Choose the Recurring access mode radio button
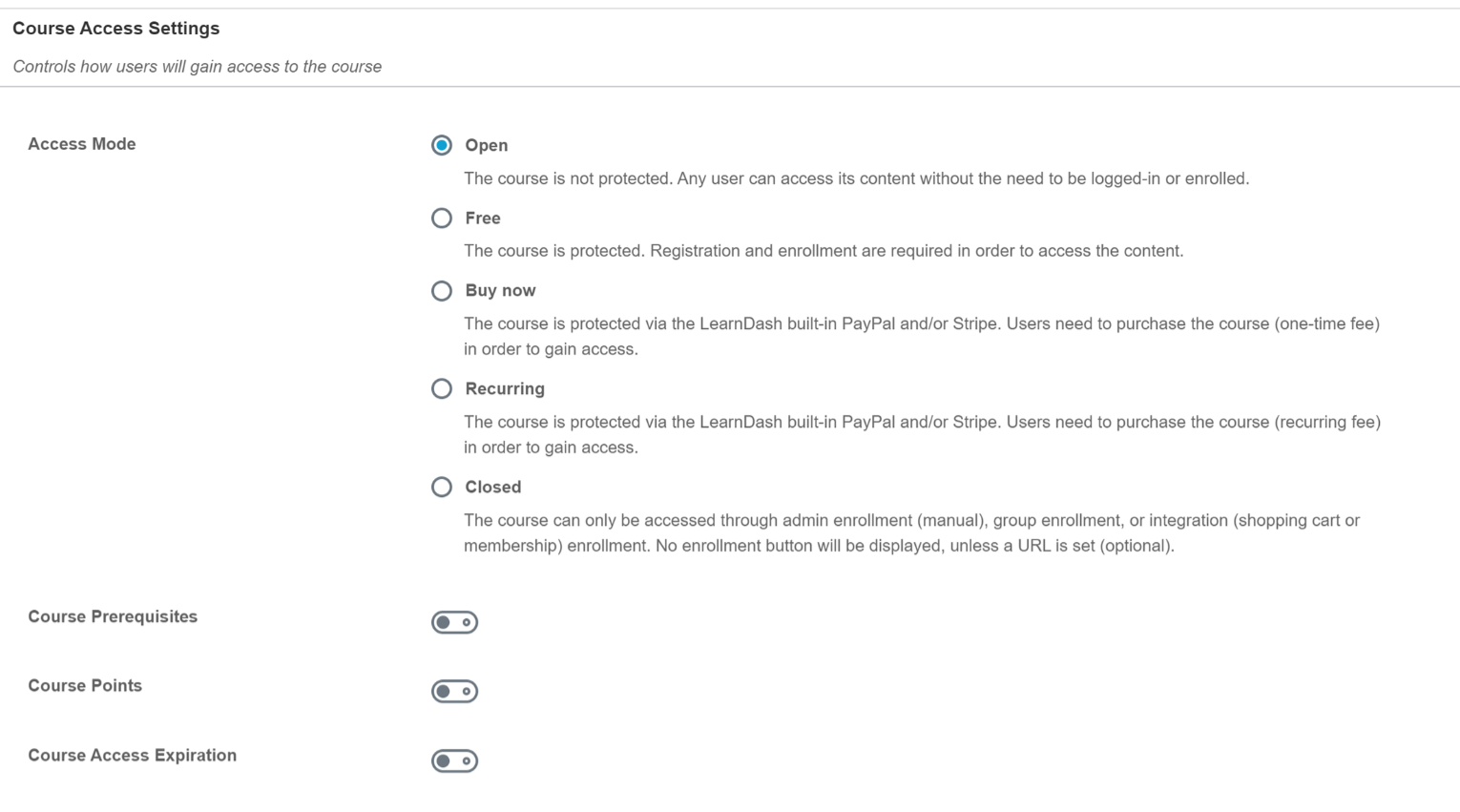The width and height of the screenshot is (1460, 812). pos(441,389)
